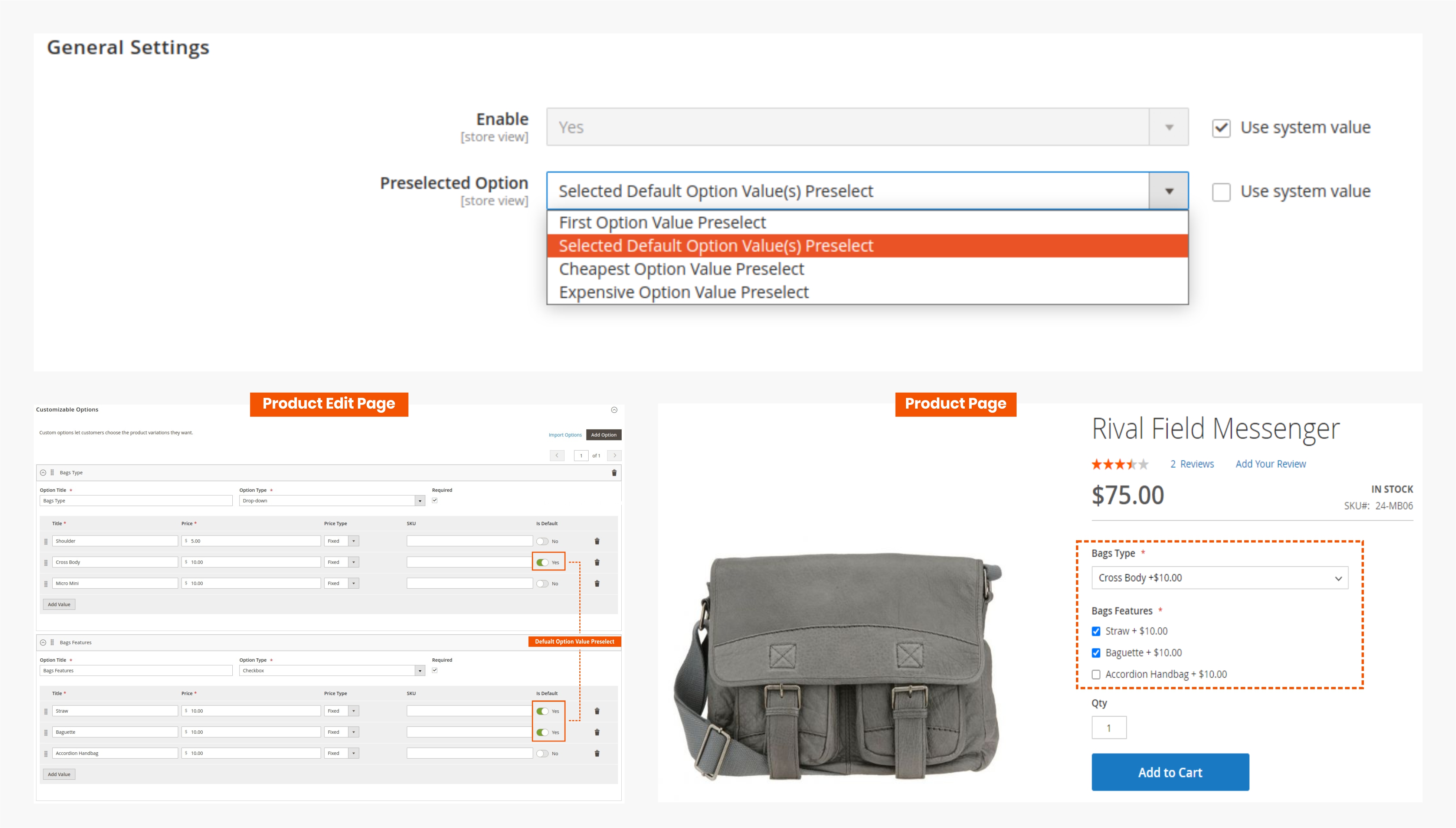Click Add Value under Bags Type

point(59,605)
